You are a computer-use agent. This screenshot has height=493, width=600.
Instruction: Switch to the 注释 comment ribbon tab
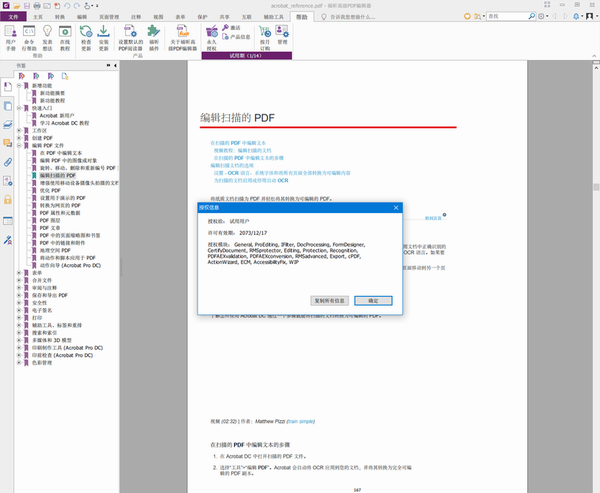pos(136,17)
